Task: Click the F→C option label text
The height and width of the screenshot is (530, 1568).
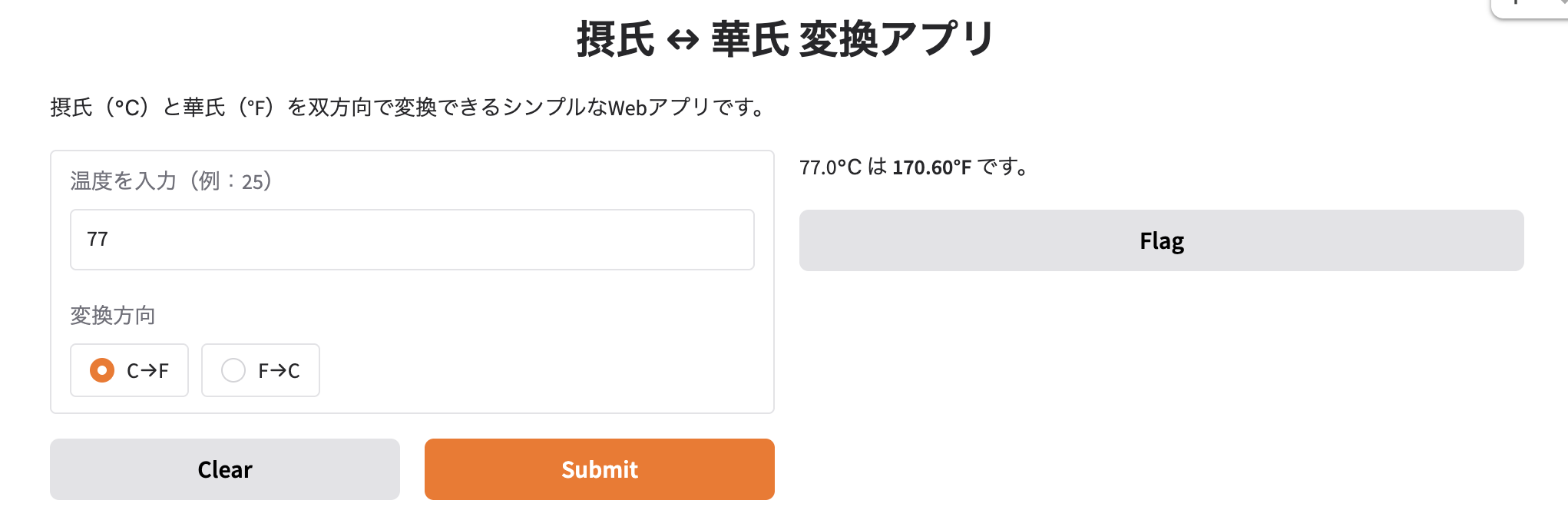Action: (278, 370)
